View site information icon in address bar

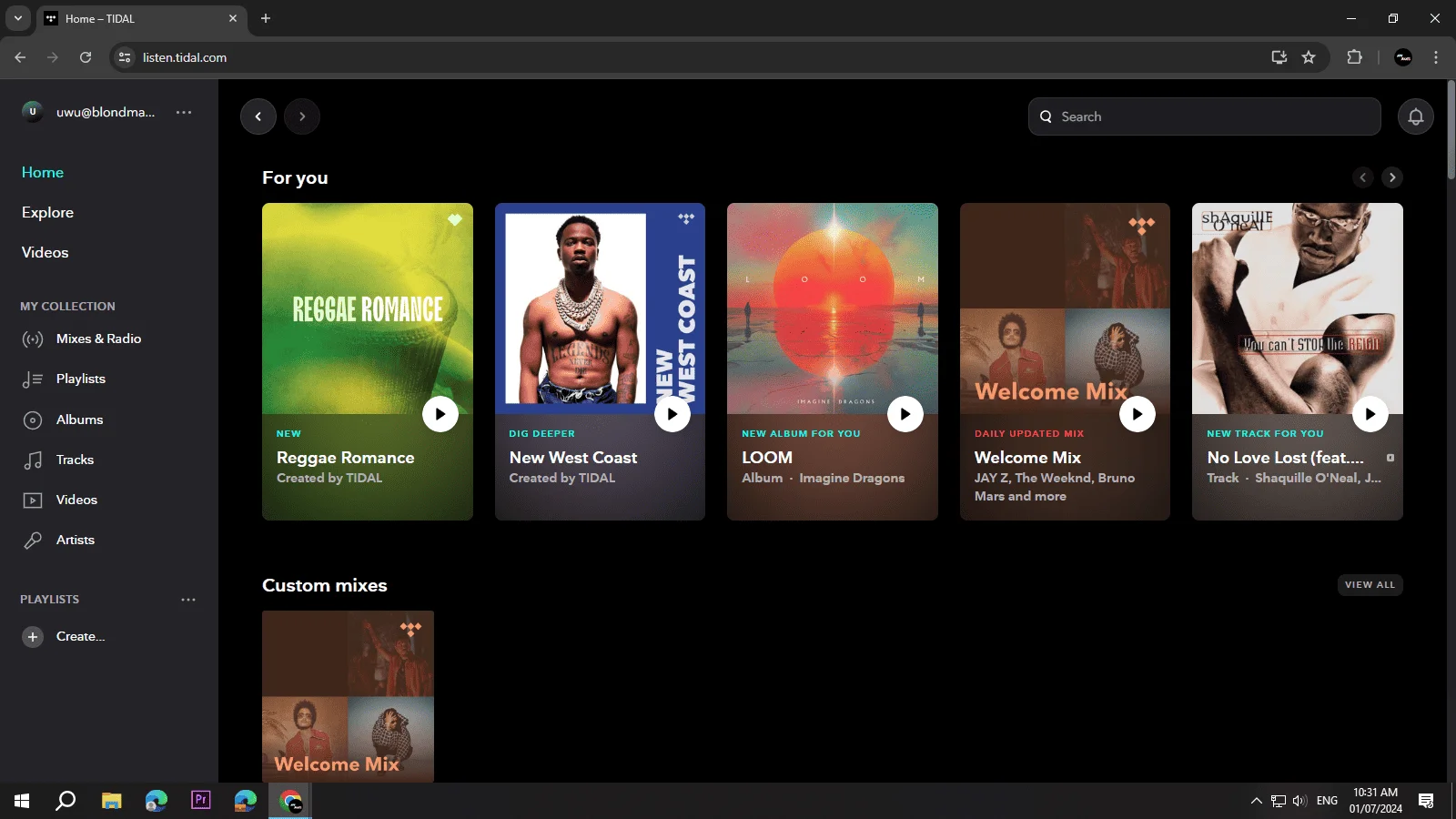(125, 57)
